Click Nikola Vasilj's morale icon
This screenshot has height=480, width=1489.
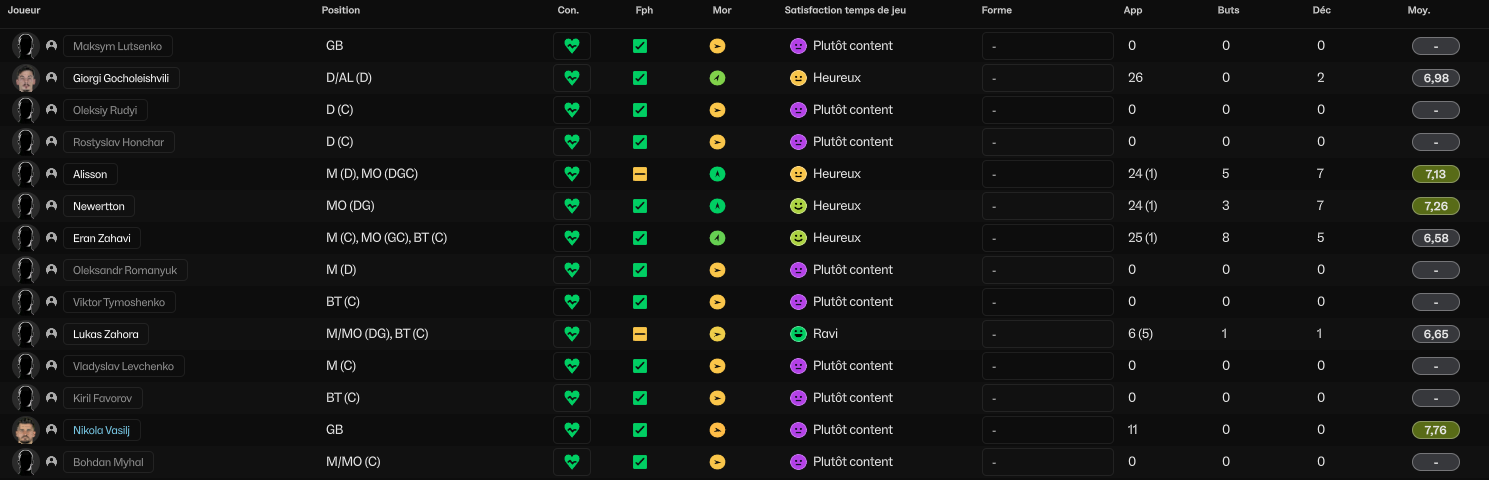[717, 430]
